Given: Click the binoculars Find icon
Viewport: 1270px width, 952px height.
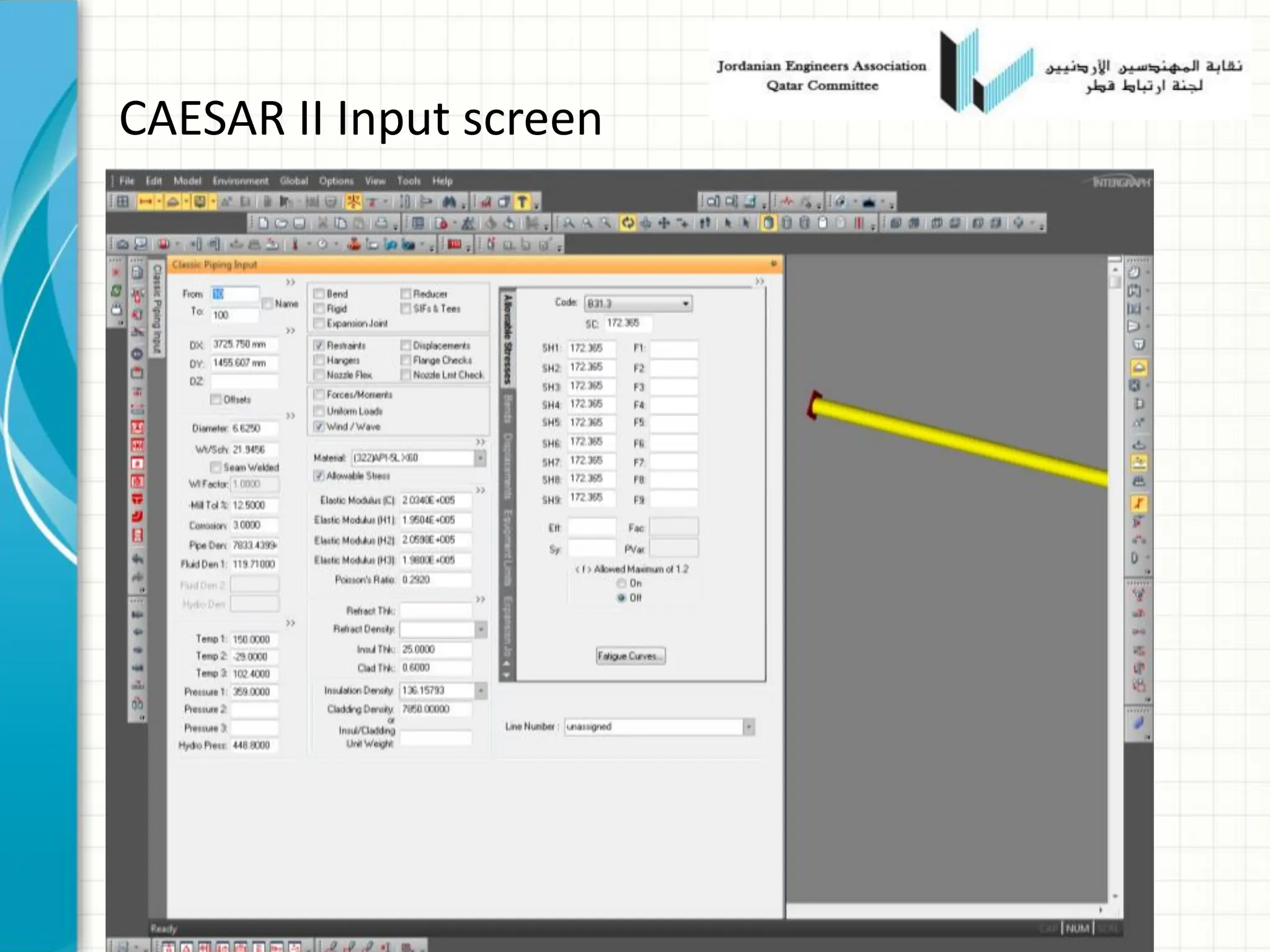Looking at the screenshot, I should [x=450, y=202].
